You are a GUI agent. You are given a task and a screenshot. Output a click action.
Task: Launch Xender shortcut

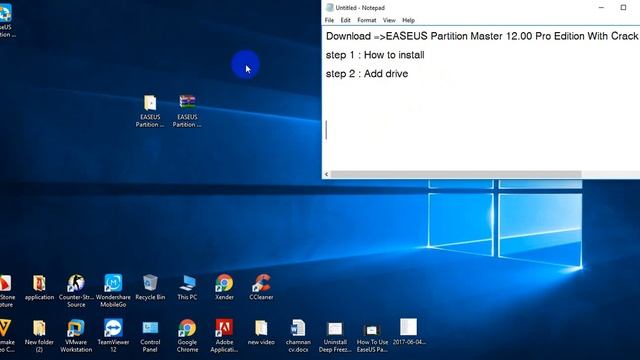point(224,283)
